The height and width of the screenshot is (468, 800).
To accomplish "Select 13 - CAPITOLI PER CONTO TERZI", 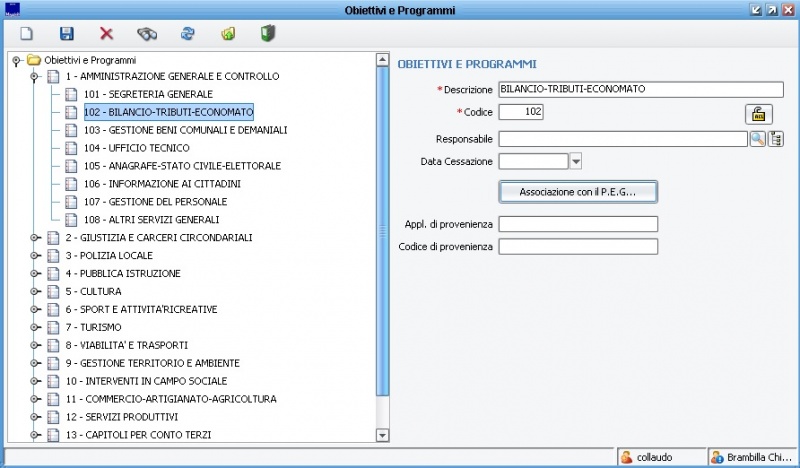I will point(138,435).
